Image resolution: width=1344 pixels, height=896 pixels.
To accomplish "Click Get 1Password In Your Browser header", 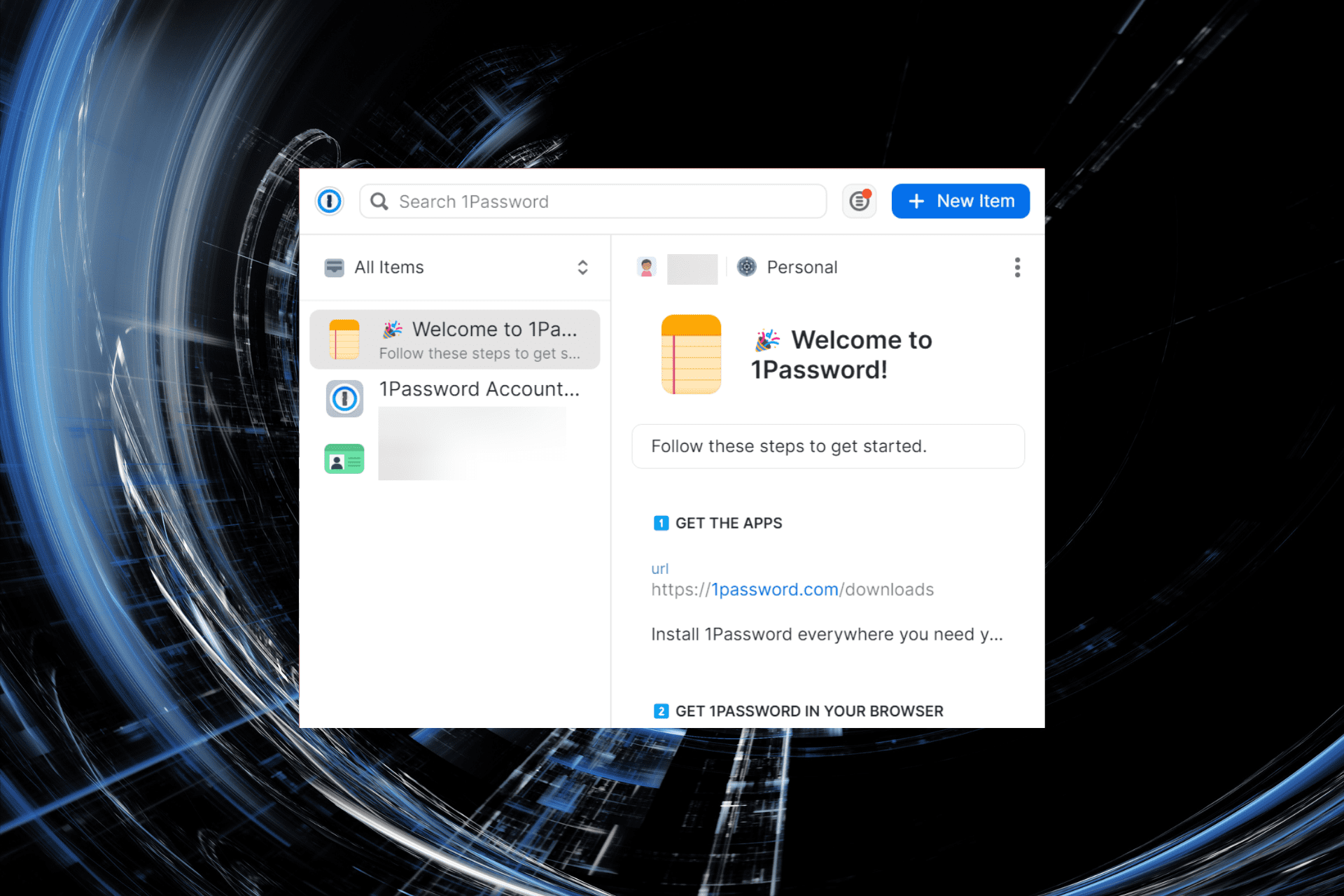I will pos(808,711).
